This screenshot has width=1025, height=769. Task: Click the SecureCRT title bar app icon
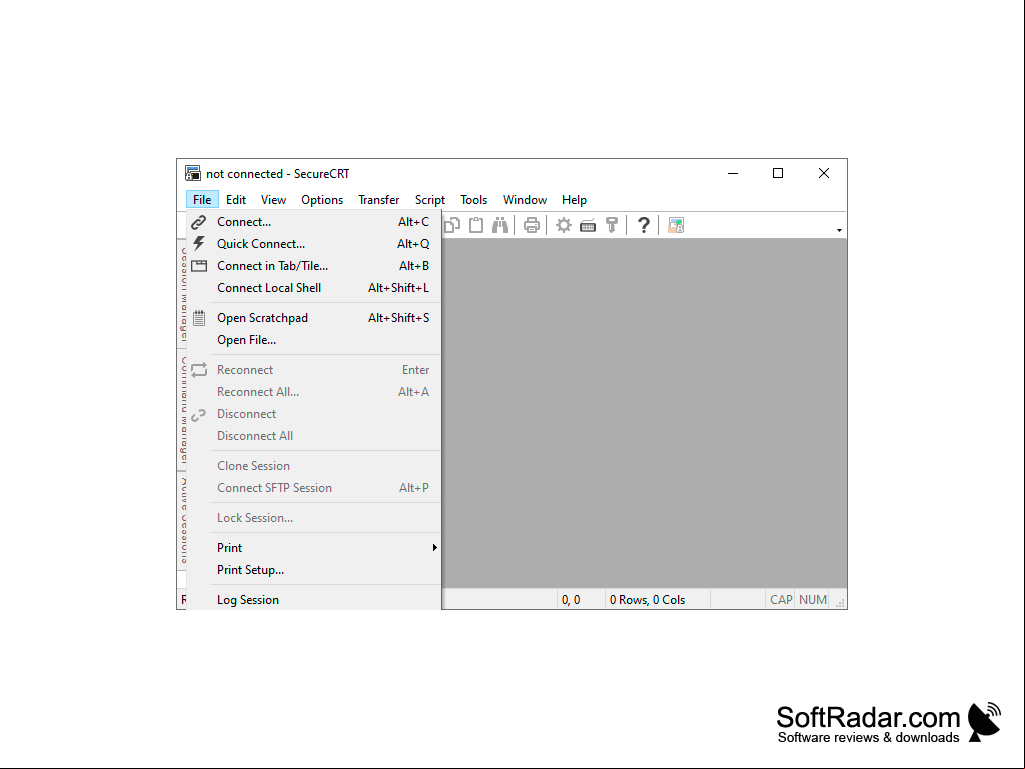pos(192,173)
